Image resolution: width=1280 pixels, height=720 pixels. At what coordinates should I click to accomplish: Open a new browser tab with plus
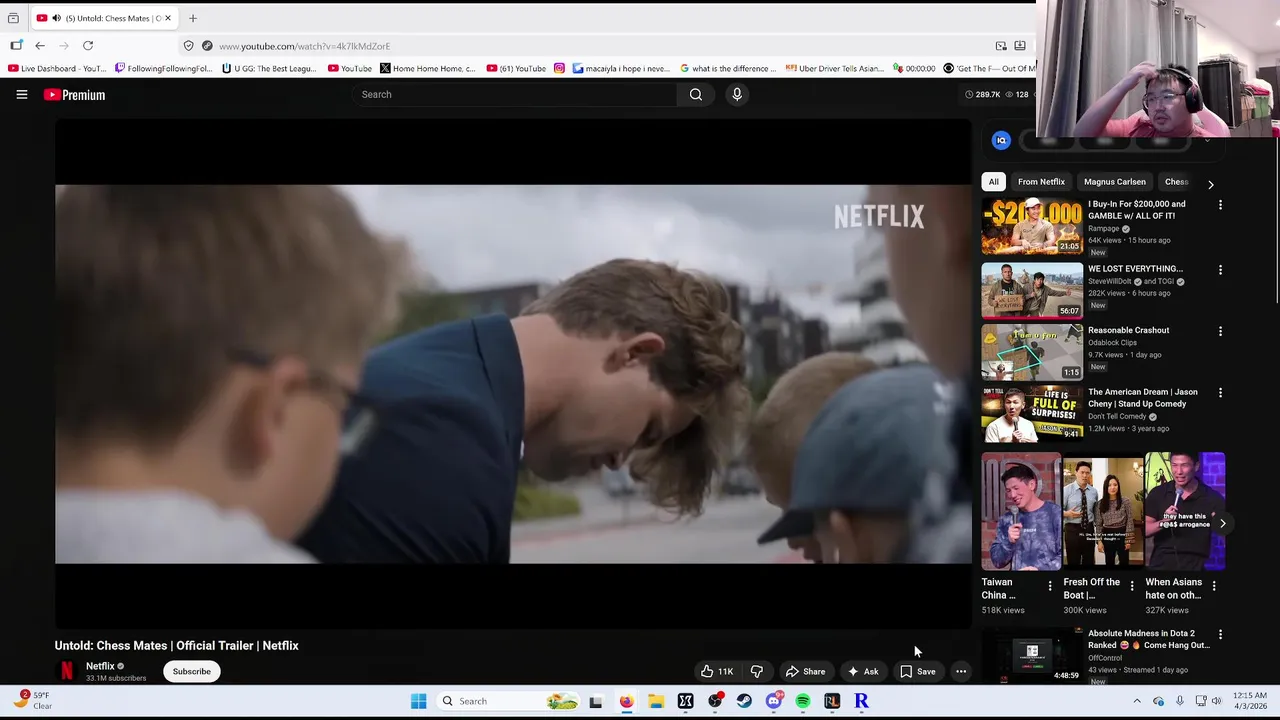[193, 18]
